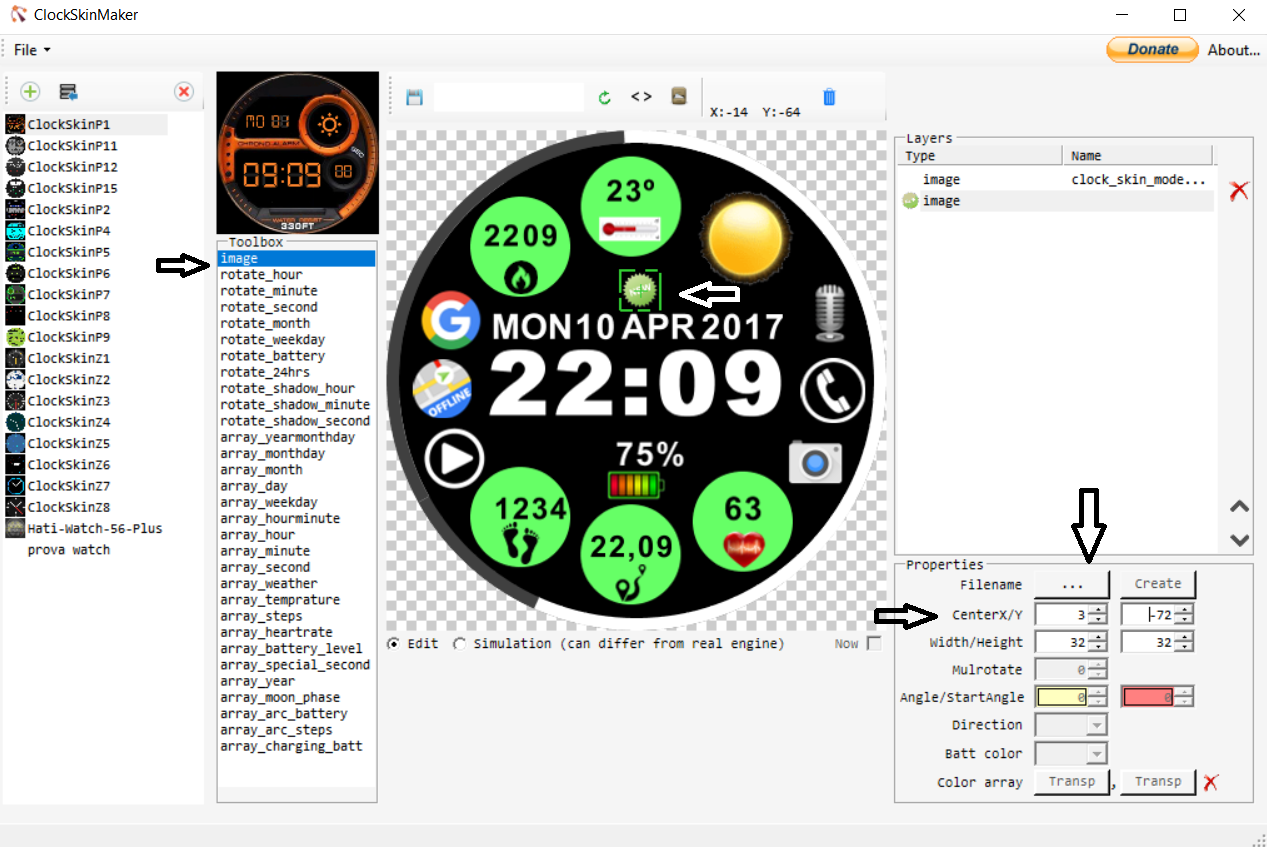Open the code view angle brackets icon
This screenshot has height=847, width=1267.
coord(641,97)
